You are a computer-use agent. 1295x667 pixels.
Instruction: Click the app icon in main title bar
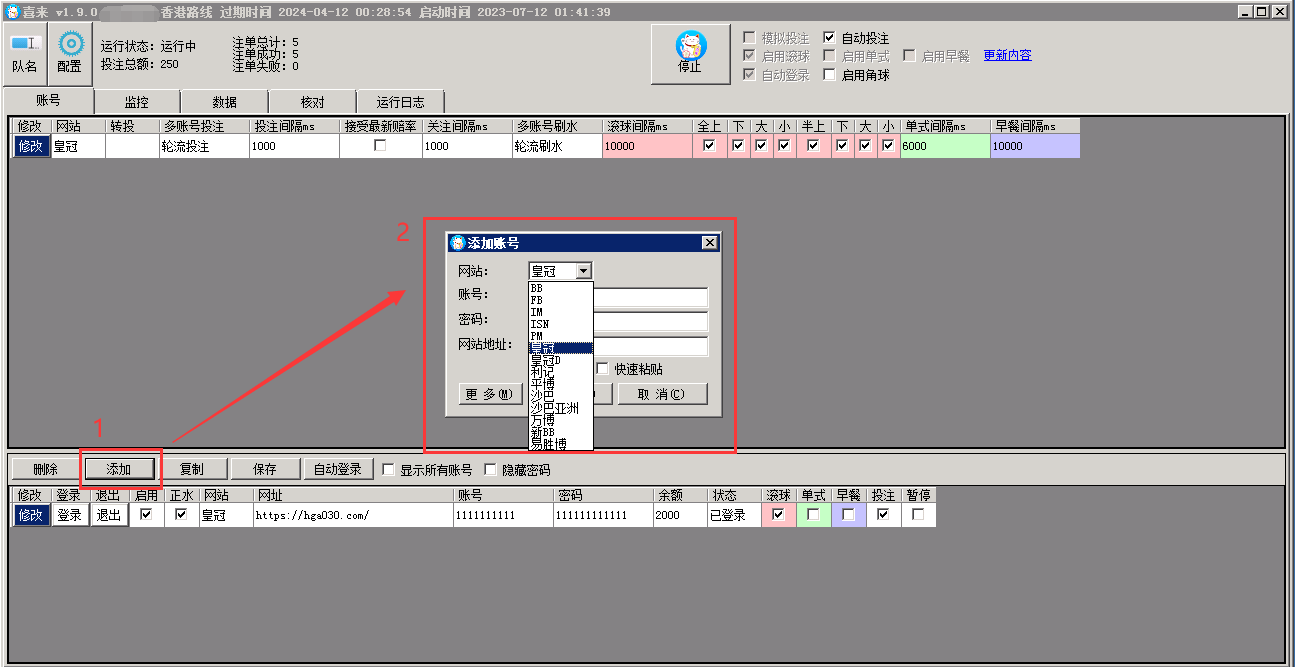click(12, 12)
